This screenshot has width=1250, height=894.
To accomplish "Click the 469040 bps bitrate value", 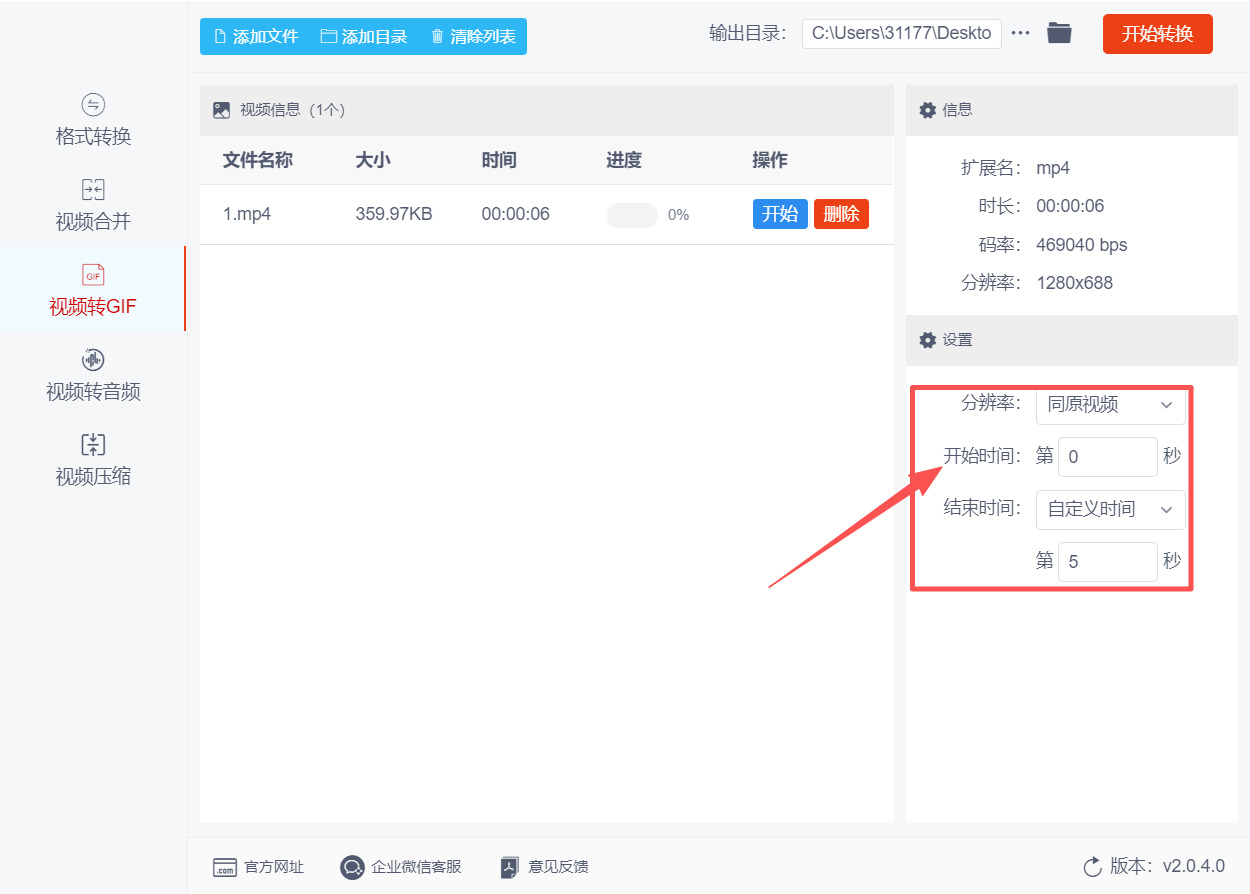I will click(1082, 245).
